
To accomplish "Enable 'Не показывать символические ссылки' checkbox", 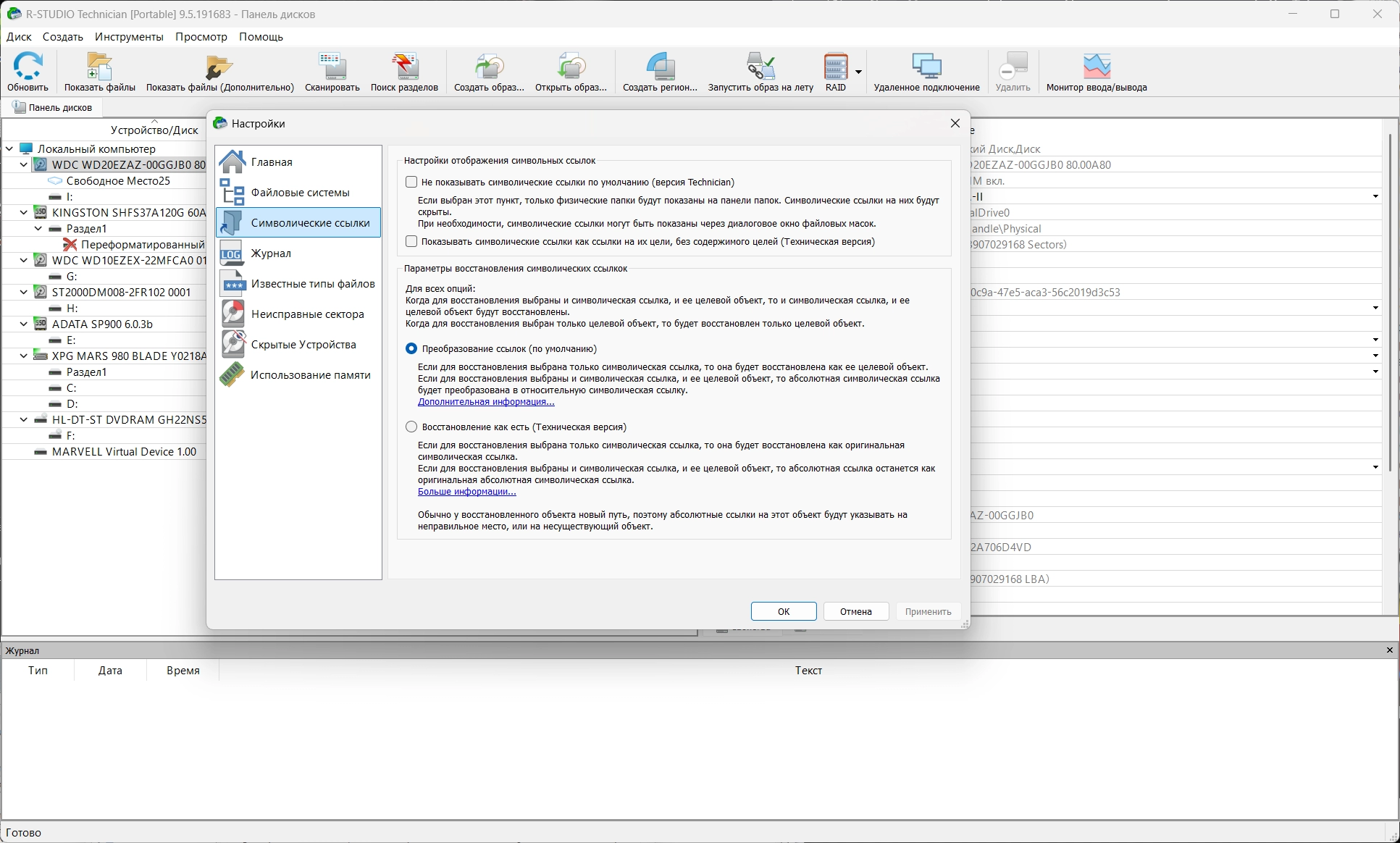I will [x=411, y=182].
